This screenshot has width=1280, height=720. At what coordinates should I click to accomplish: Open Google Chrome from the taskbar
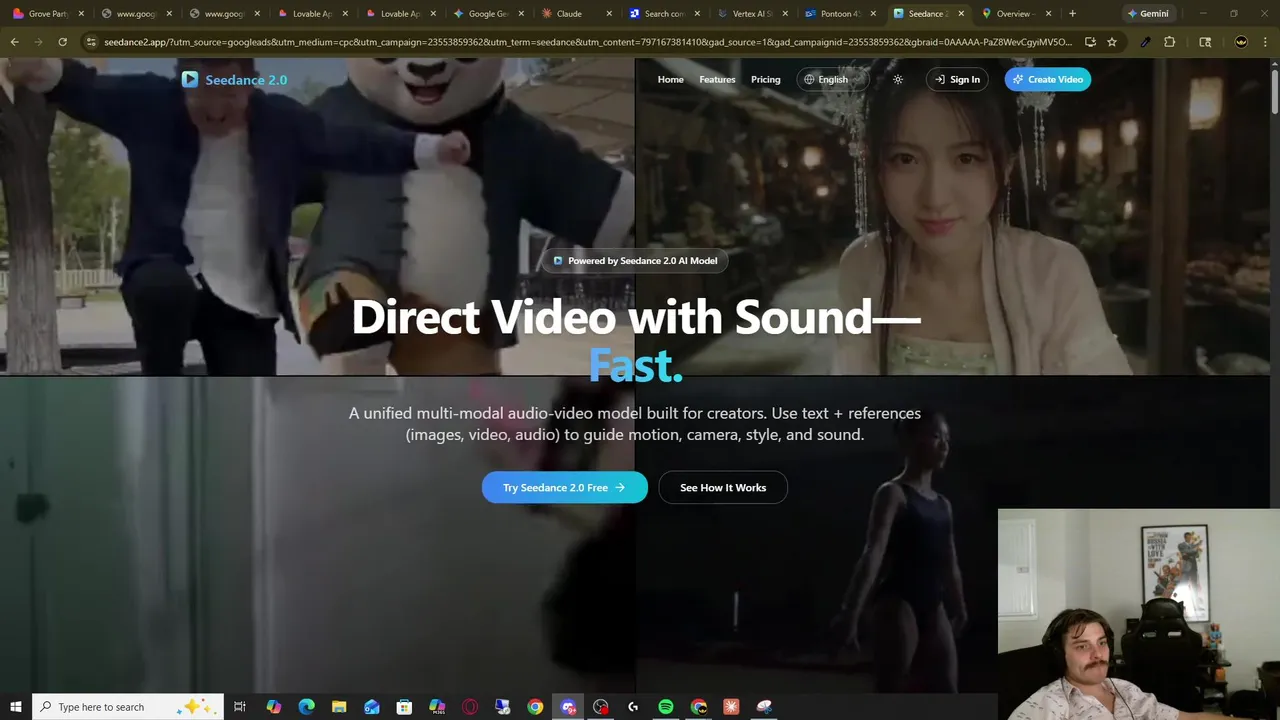(535, 707)
